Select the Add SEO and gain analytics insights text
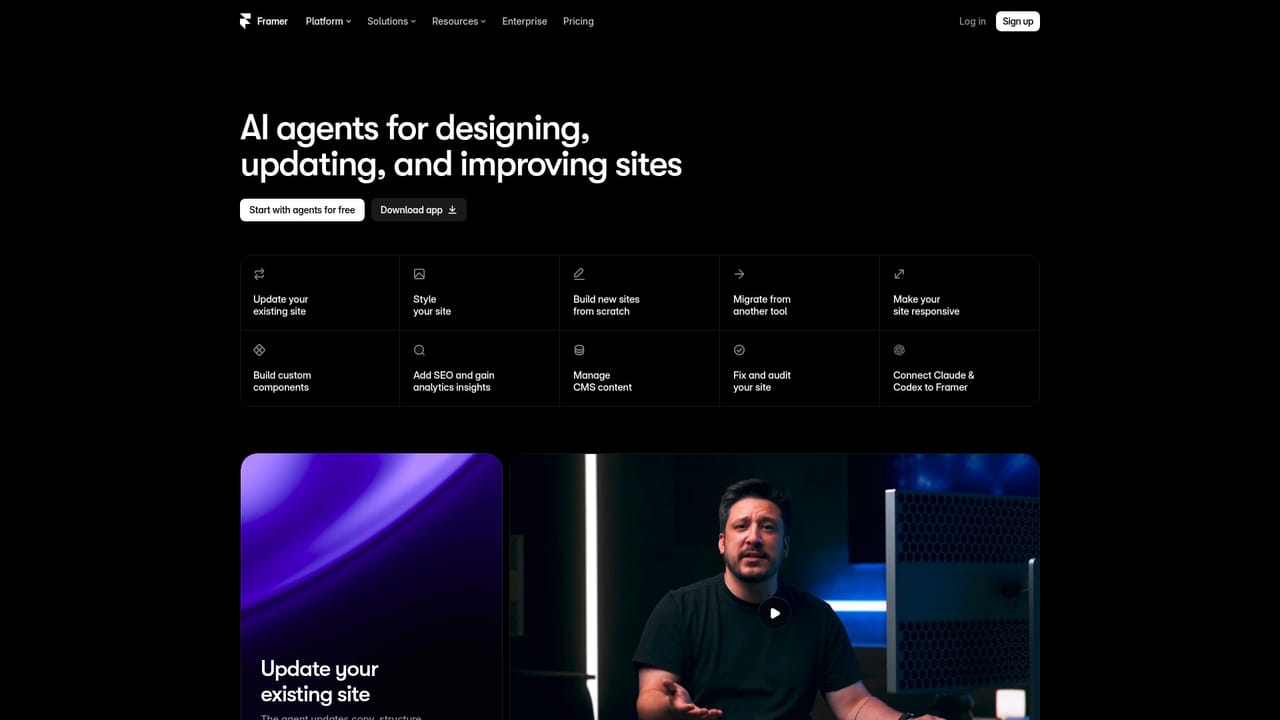 pyautogui.click(x=454, y=381)
